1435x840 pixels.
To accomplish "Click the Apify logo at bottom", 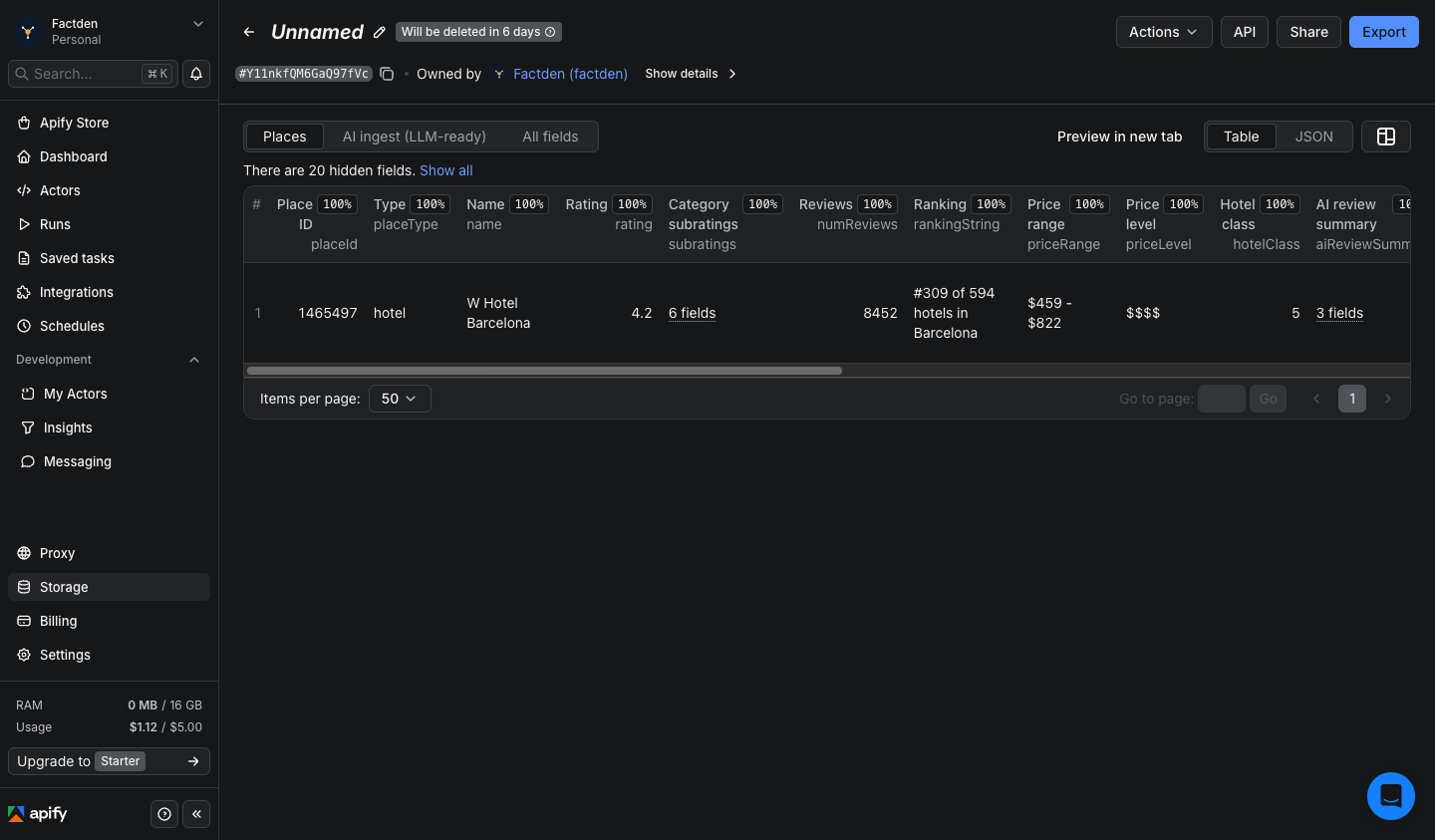I will click(x=38, y=814).
